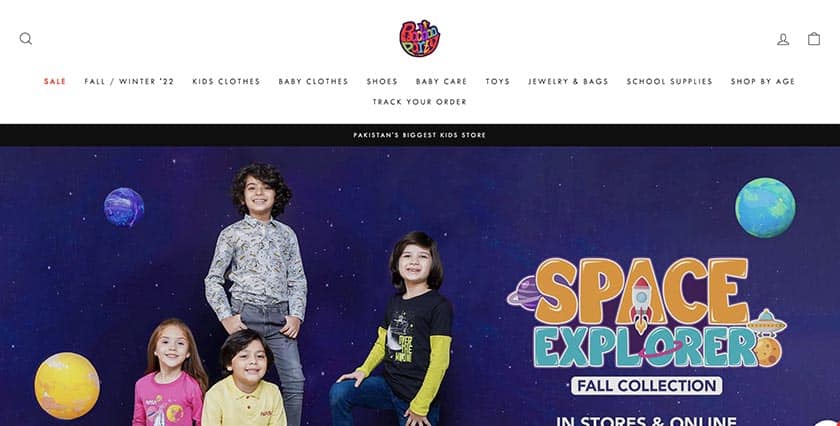The image size is (840, 426).
Task: Select the Toys menu item
Action: click(498, 81)
